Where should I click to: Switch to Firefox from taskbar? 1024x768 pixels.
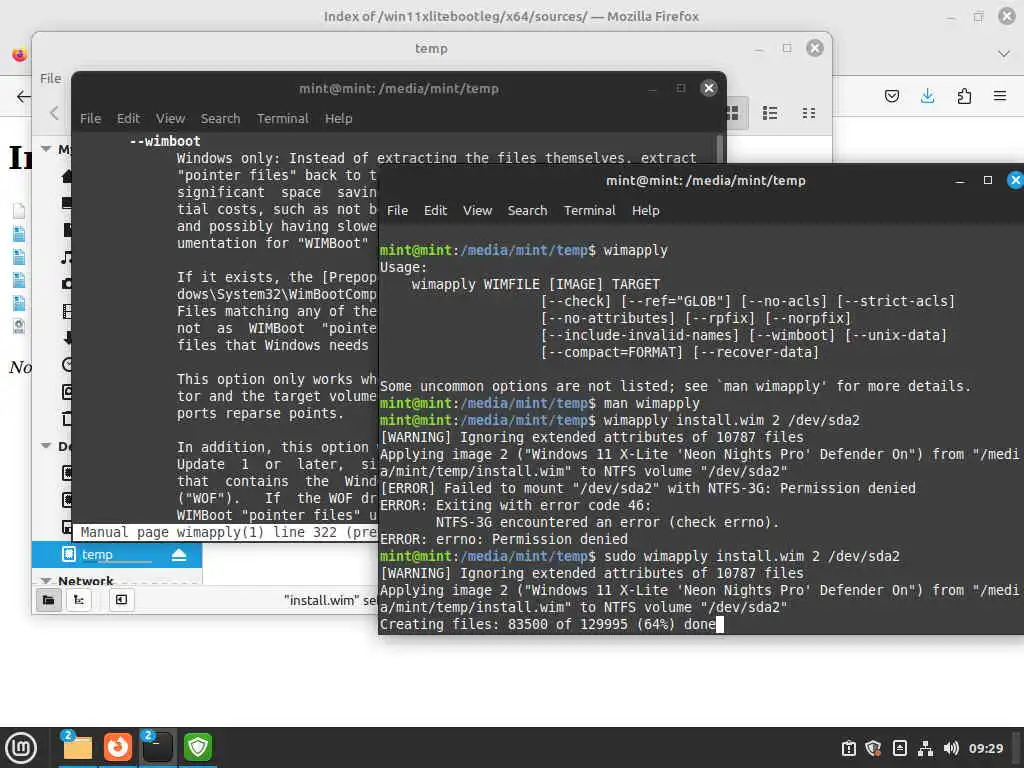[118, 748]
